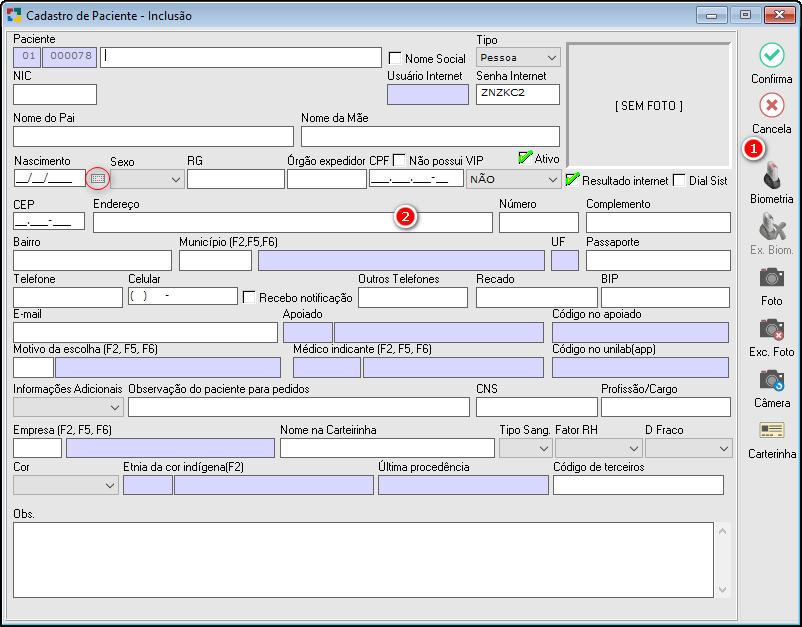Viewport: 802px width, 627px height.
Task: Click the Carteirinha card icon
Action: [x=771, y=430]
